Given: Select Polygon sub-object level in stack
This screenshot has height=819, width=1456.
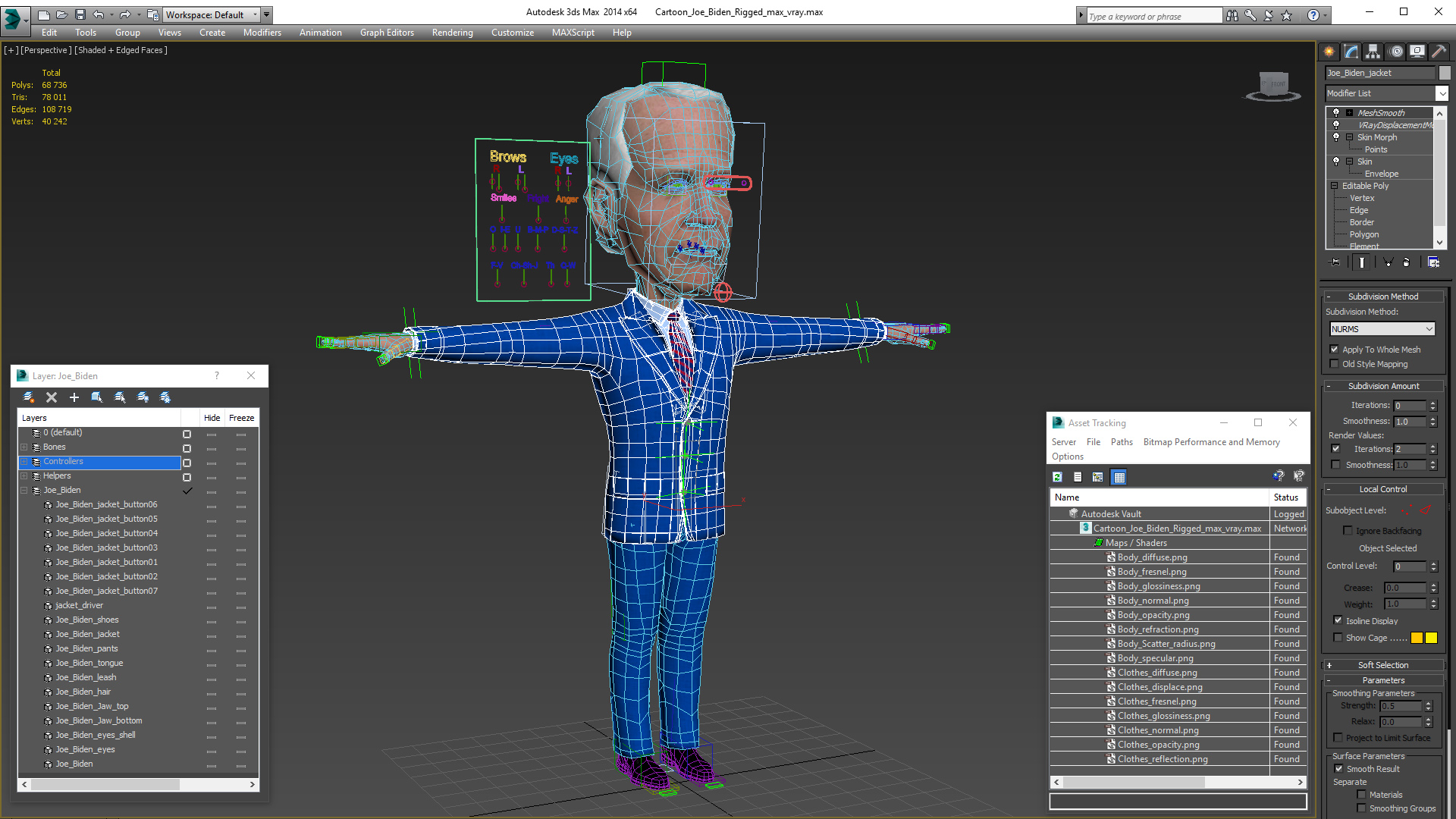Looking at the screenshot, I should pyautogui.click(x=1363, y=234).
